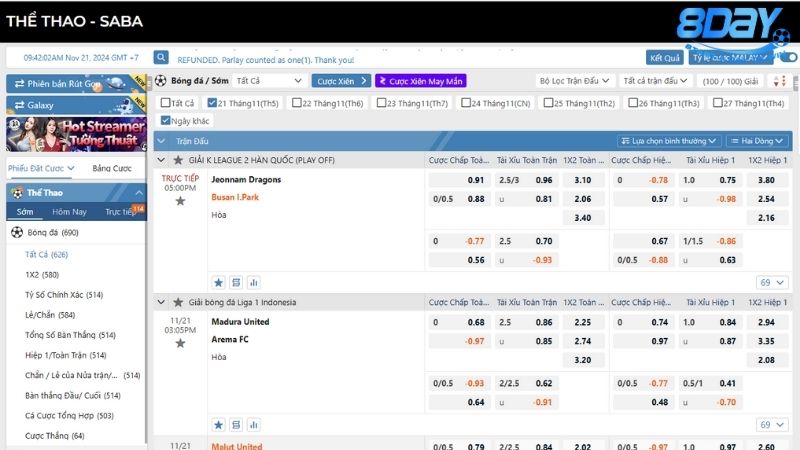Expand 69 more markets for Jeonnam Dragons
The height and width of the screenshot is (450, 800).
(772, 282)
